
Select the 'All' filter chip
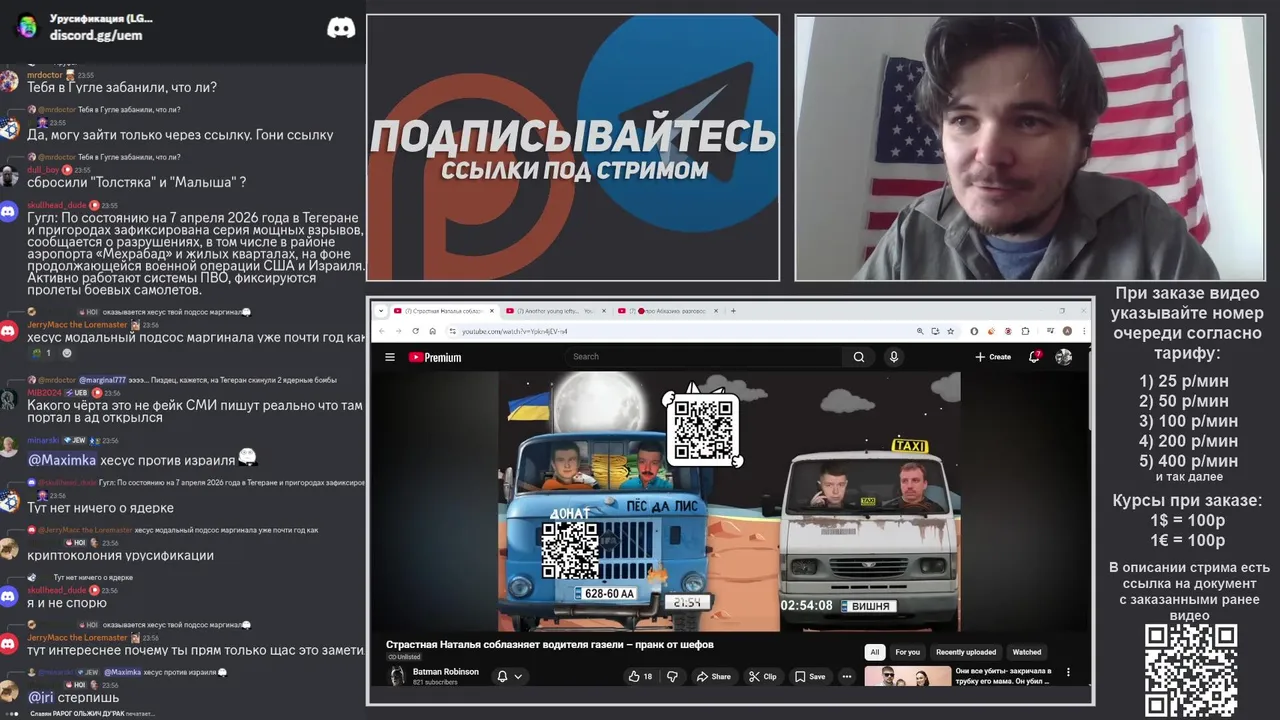click(875, 652)
